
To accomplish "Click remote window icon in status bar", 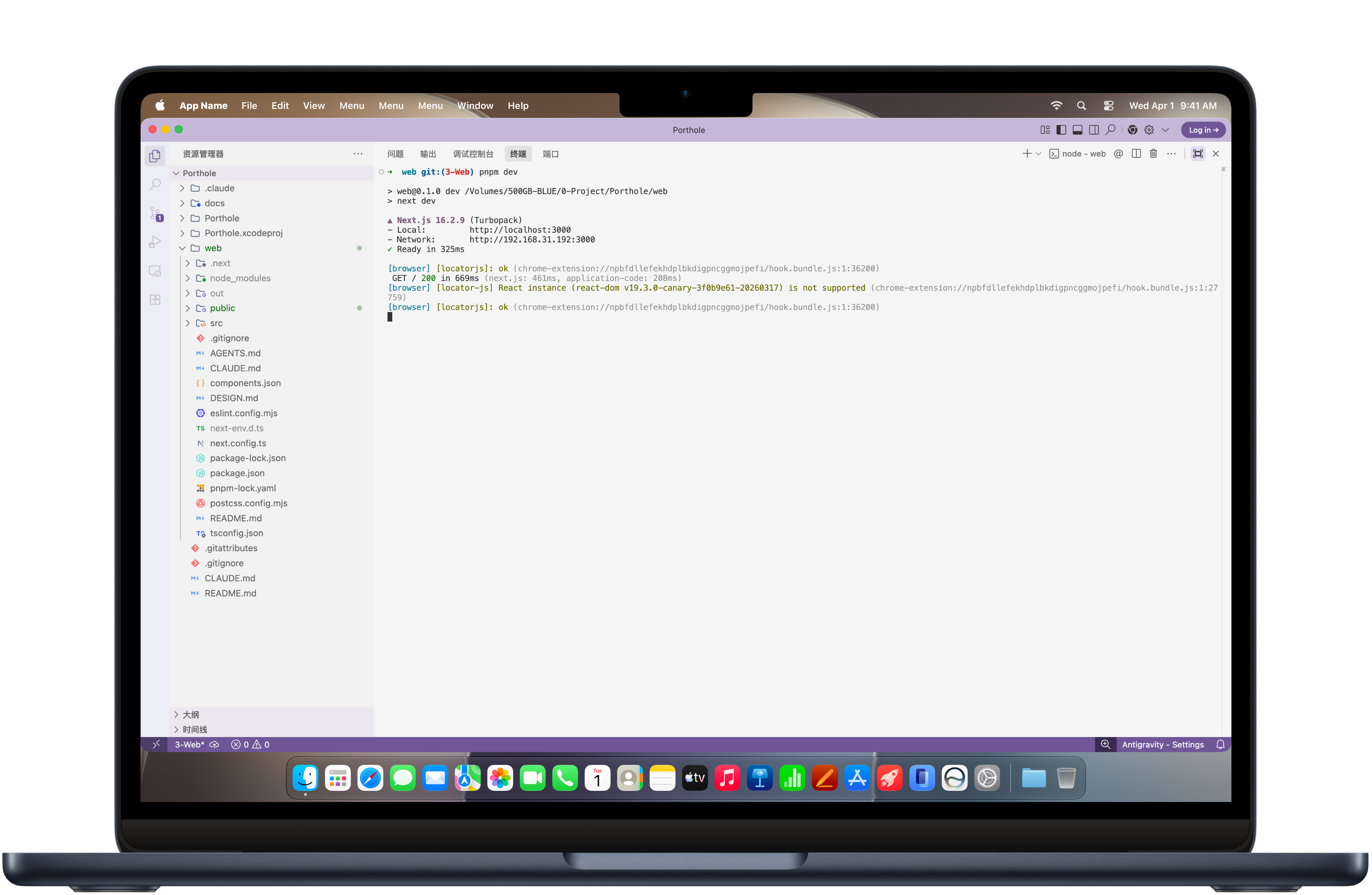I will 156,744.
